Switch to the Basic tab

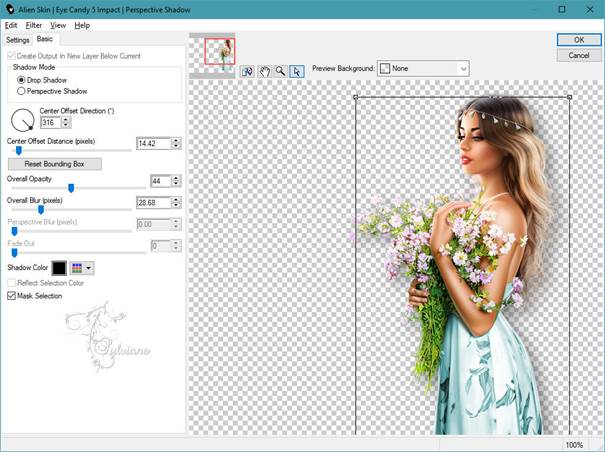click(x=45, y=39)
